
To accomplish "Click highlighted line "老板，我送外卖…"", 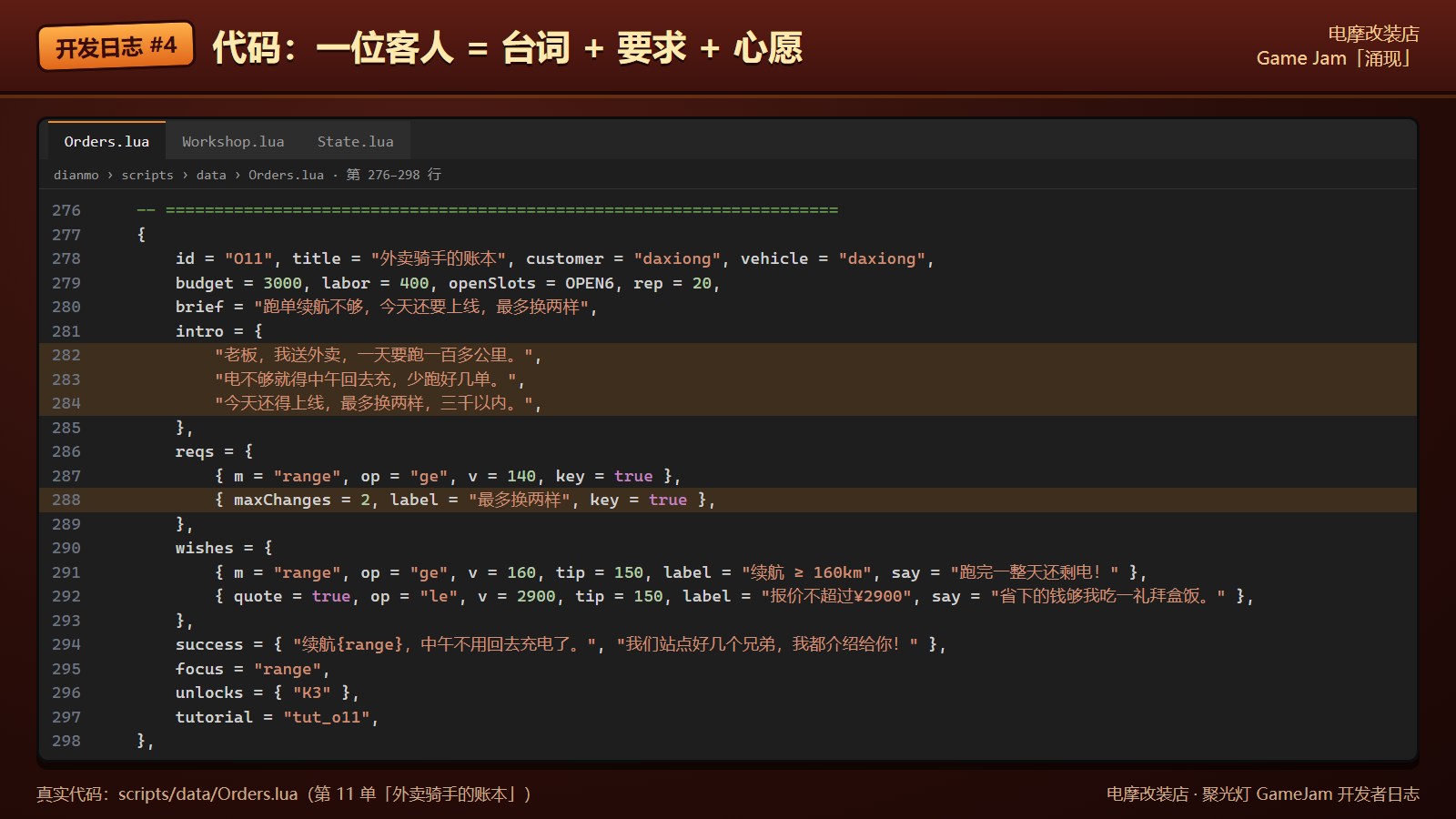I will pyautogui.click(x=728, y=355).
